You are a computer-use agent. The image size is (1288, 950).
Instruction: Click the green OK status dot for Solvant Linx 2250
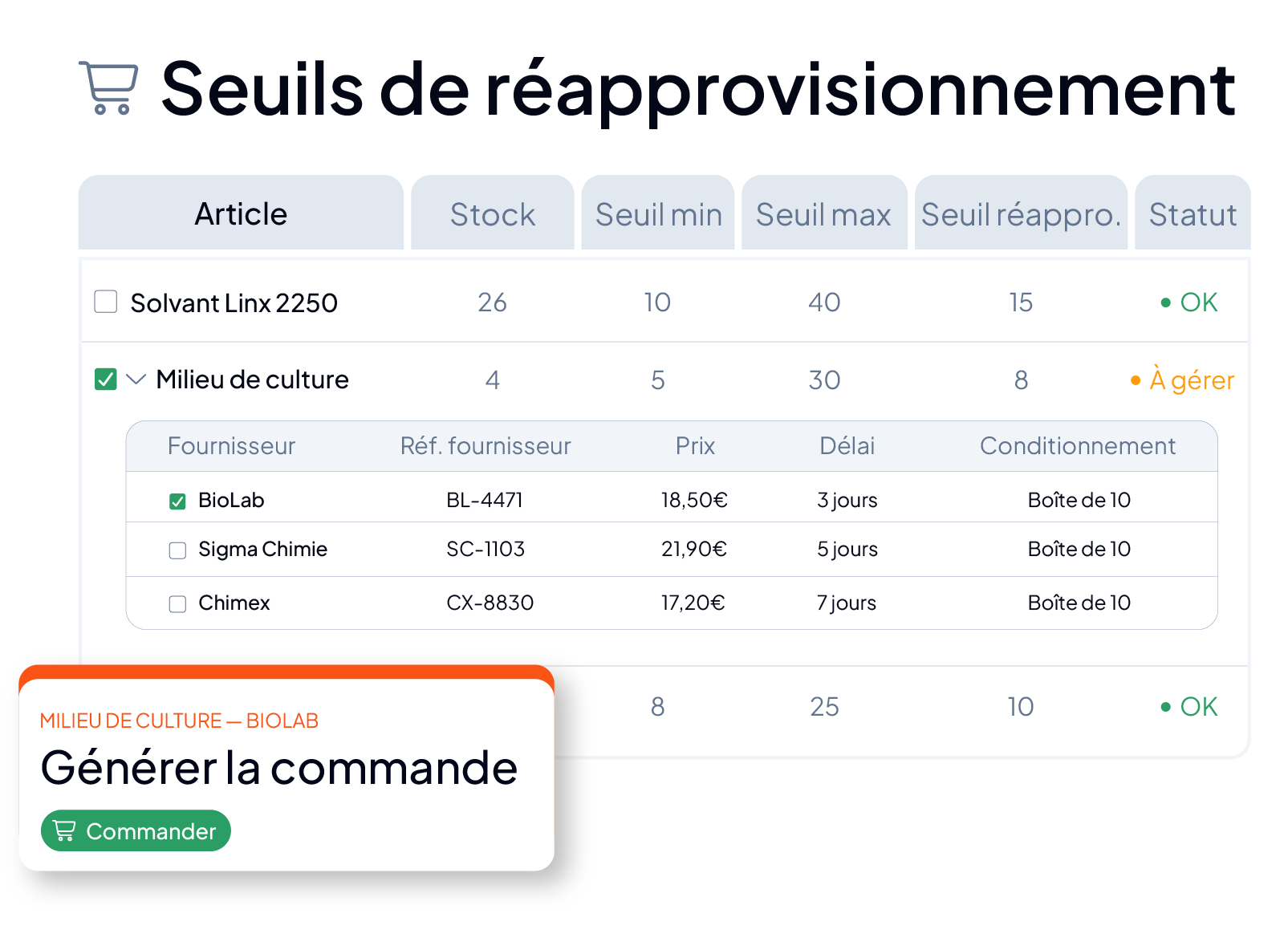click(x=1165, y=302)
